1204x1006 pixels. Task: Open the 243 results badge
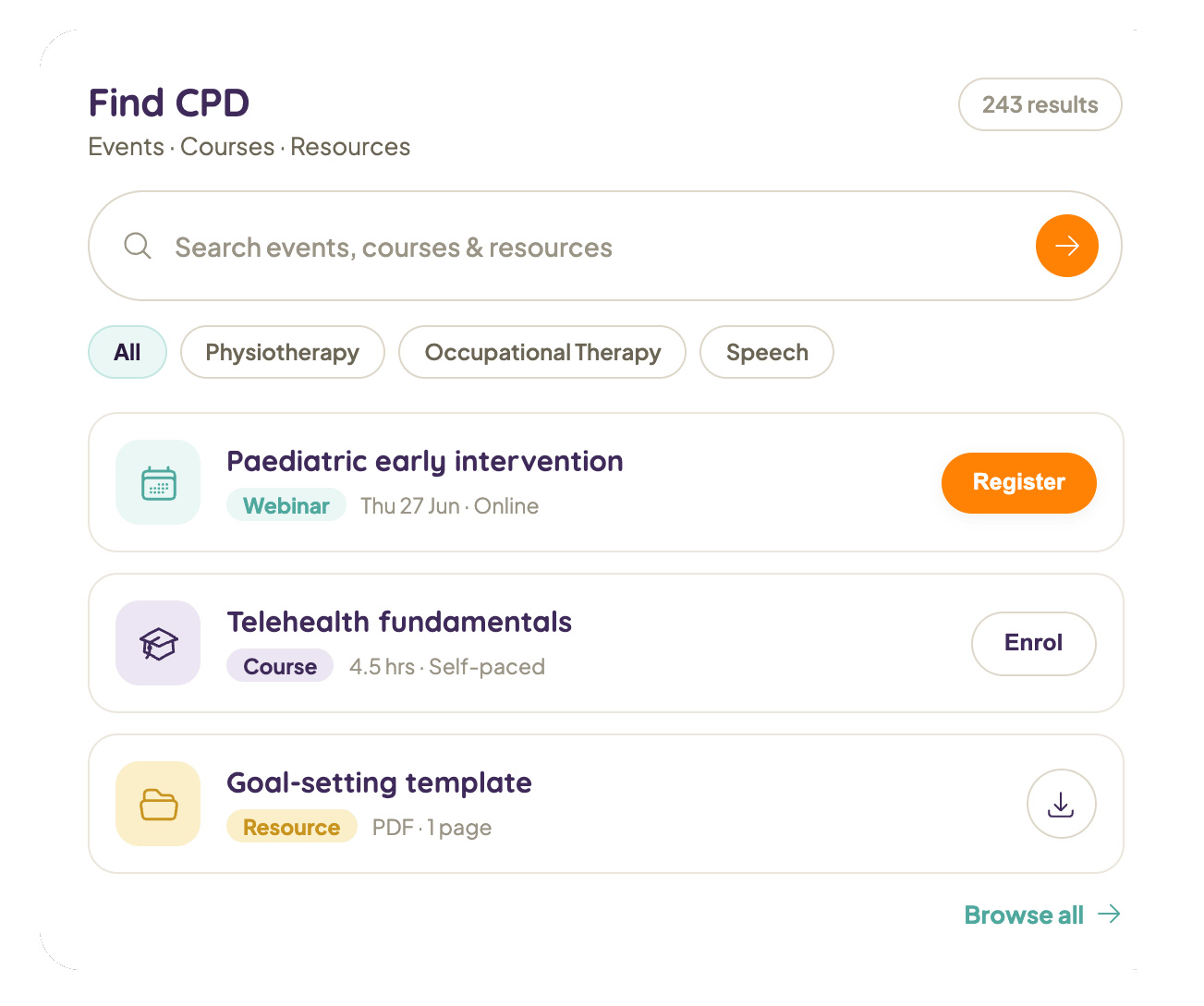pyautogui.click(x=1040, y=104)
